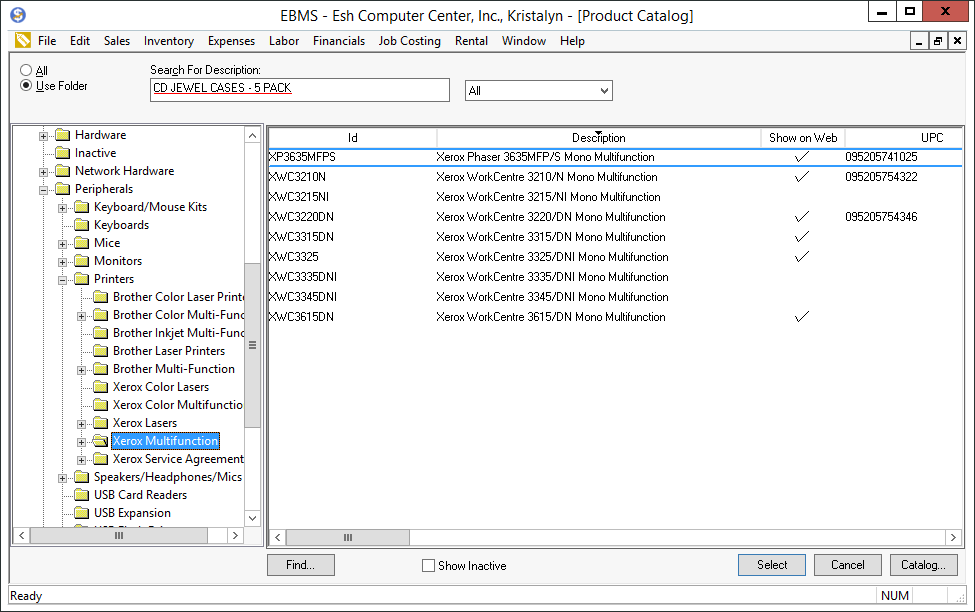
Task: Click the Find... button
Action: coord(300,565)
